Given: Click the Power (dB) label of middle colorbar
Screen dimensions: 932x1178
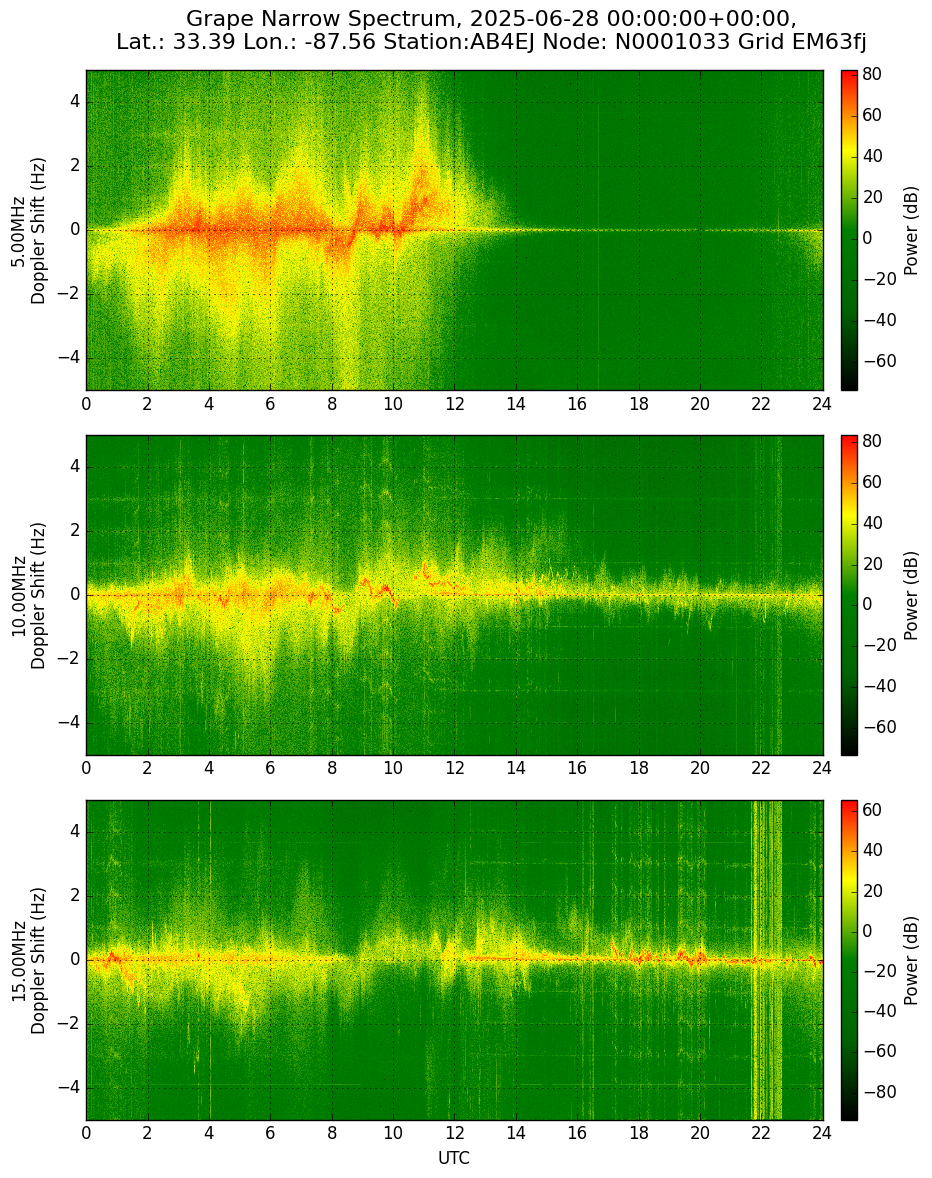Looking at the screenshot, I should (911, 595).
